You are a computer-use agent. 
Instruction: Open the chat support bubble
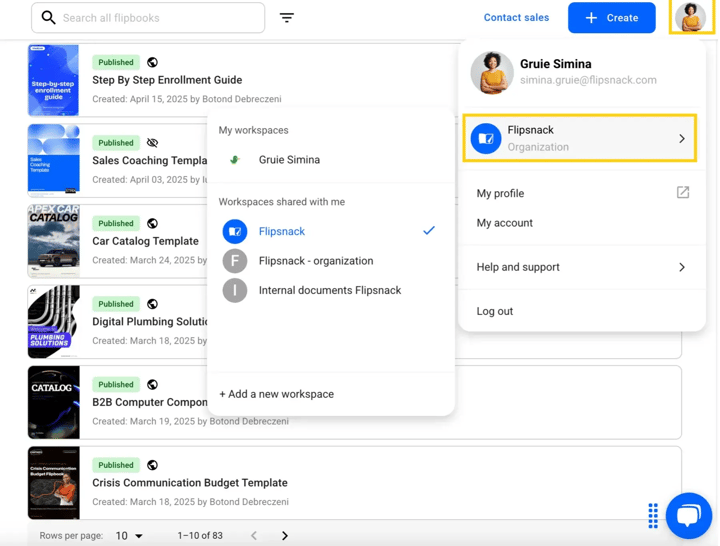point(689,515)
